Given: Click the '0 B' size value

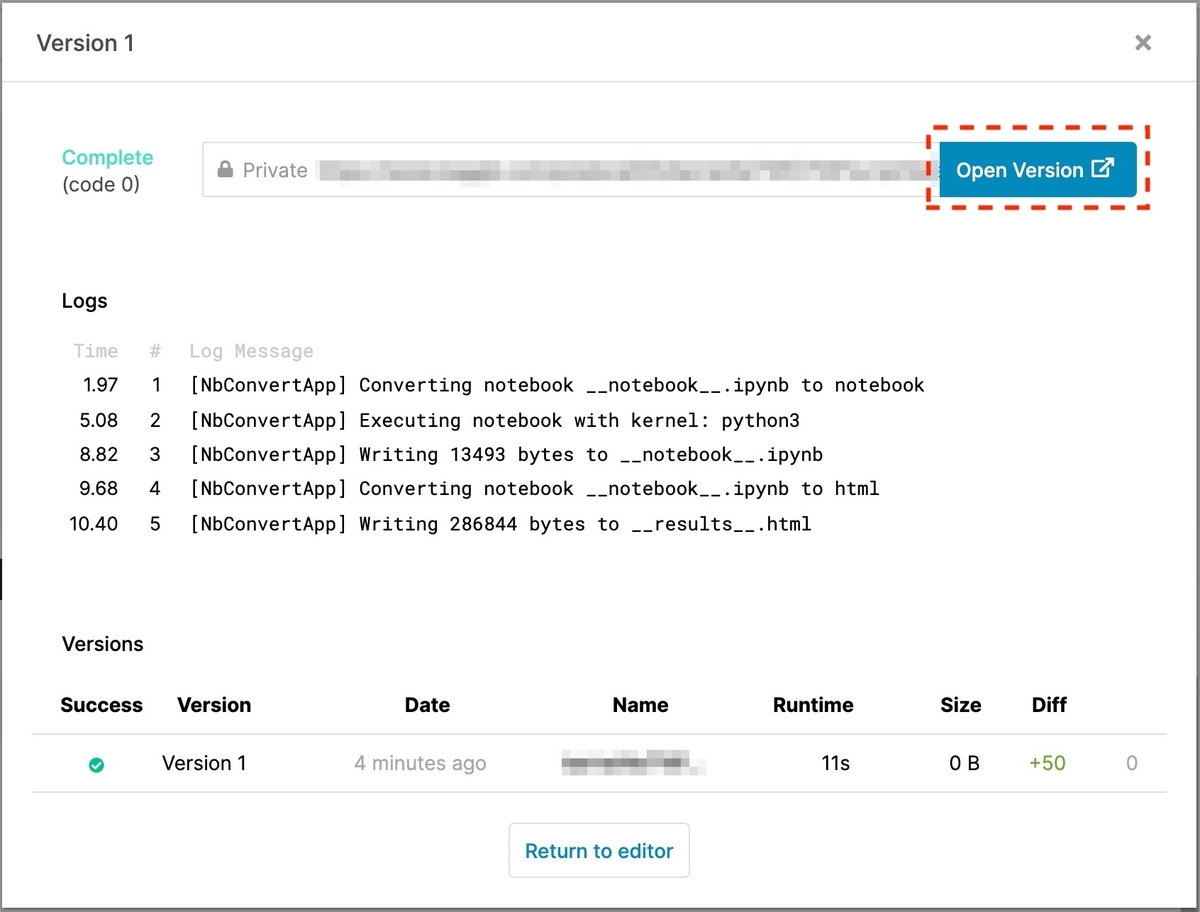Looking at the screenshot, I should (964, 763).
